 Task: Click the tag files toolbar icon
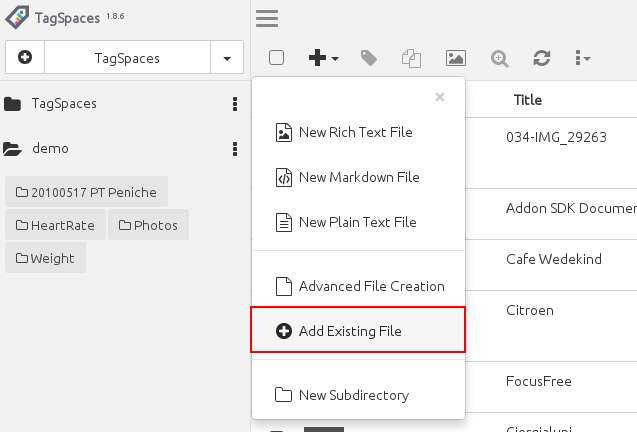[x=368, y=58]
